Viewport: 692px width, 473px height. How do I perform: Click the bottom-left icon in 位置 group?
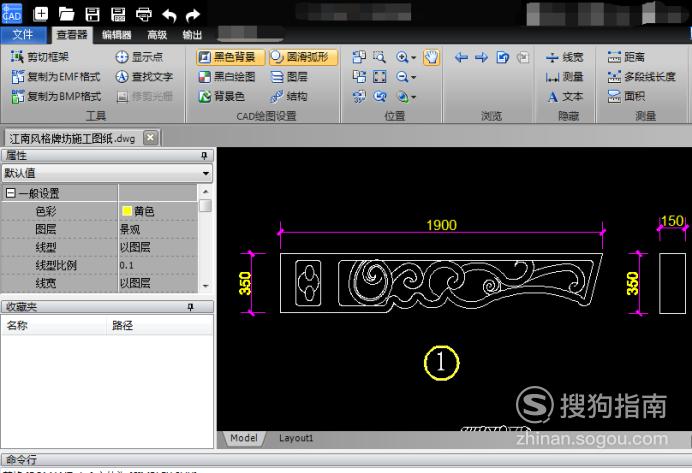coord(359,96)
